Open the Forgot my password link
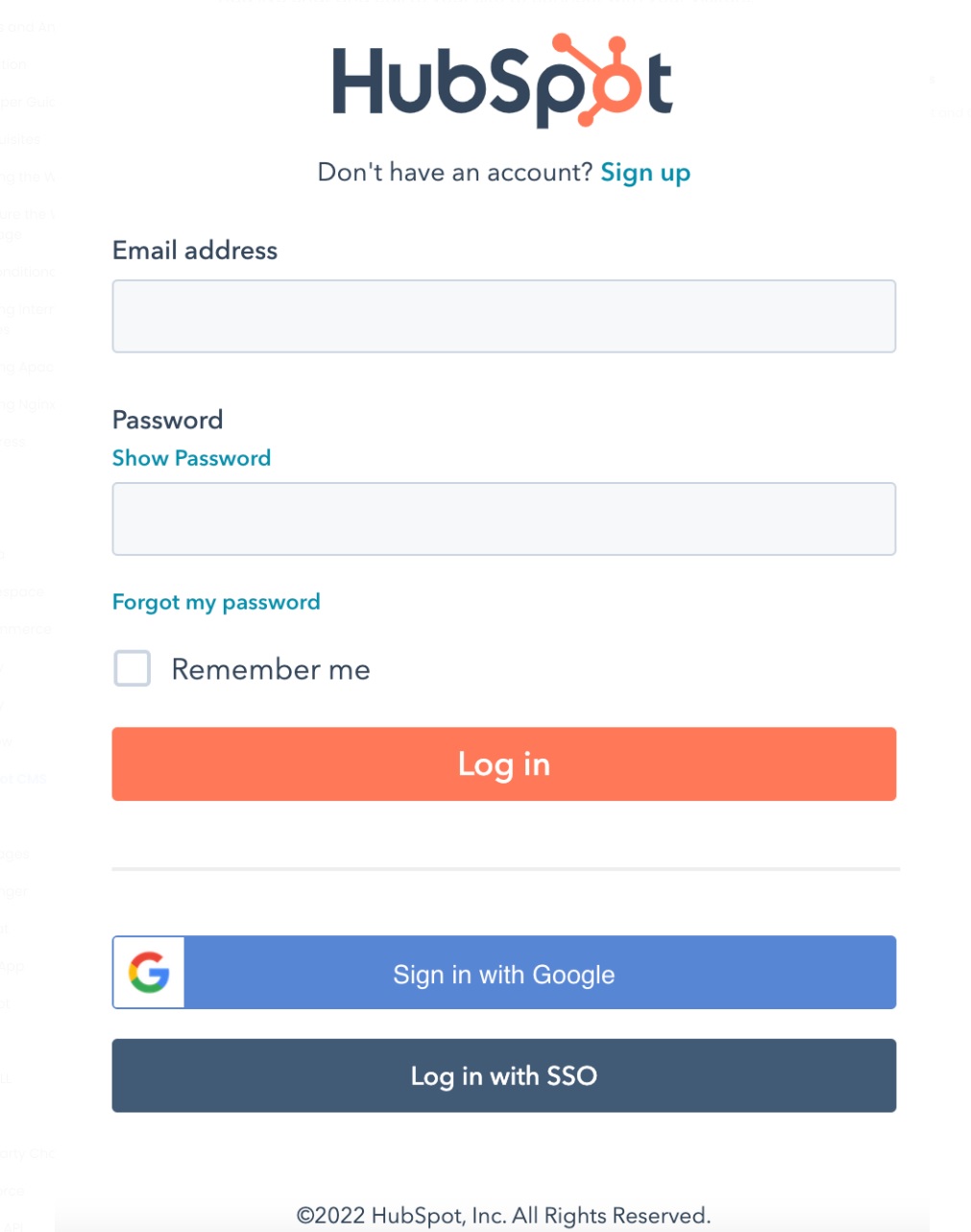Screen dimensions: 971x1232 [x=216, y=602]
